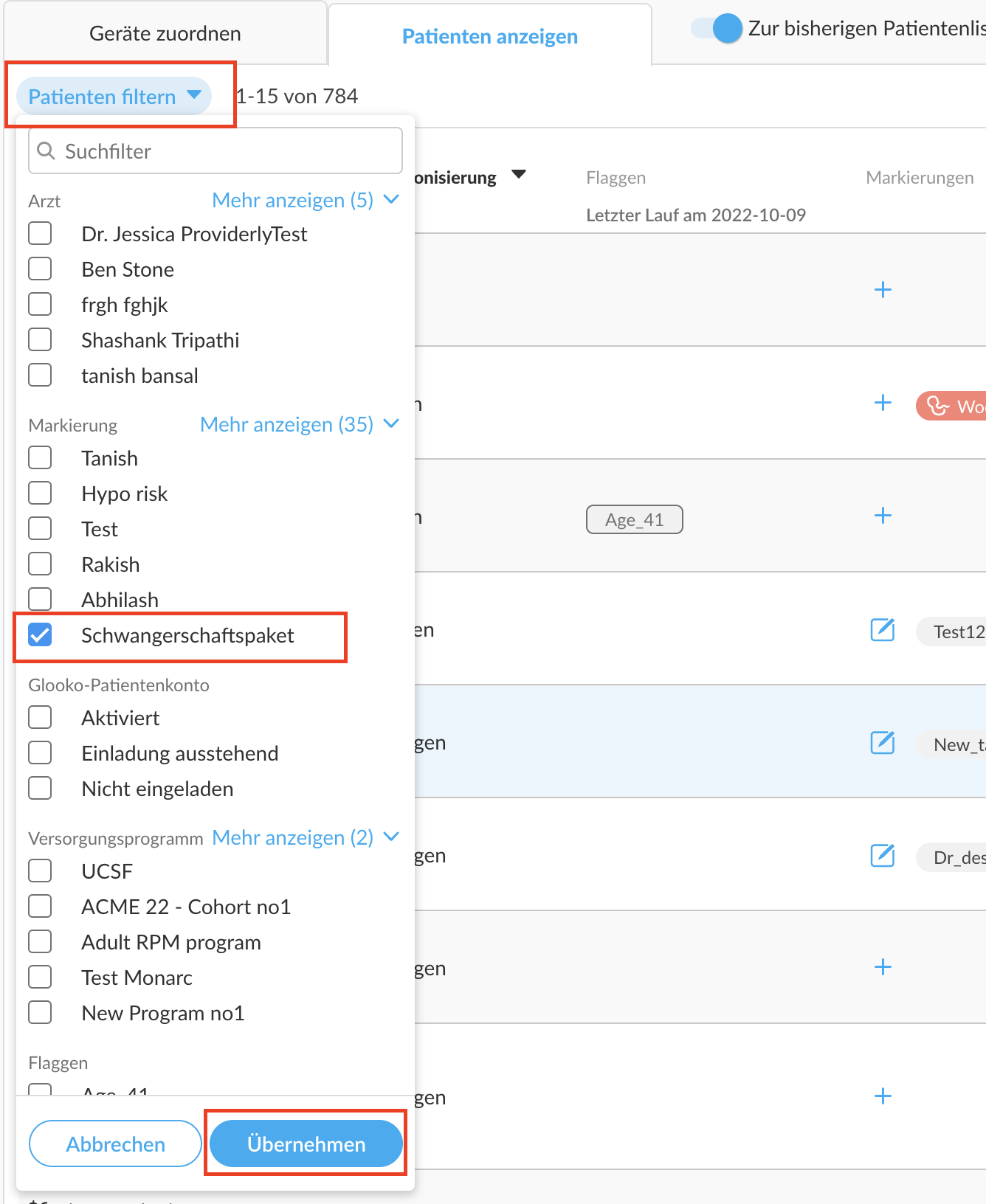This screenshot has width=986, height=1204.
Task: Click the Age_41 flag badge
Action: (x=635, y=519)
